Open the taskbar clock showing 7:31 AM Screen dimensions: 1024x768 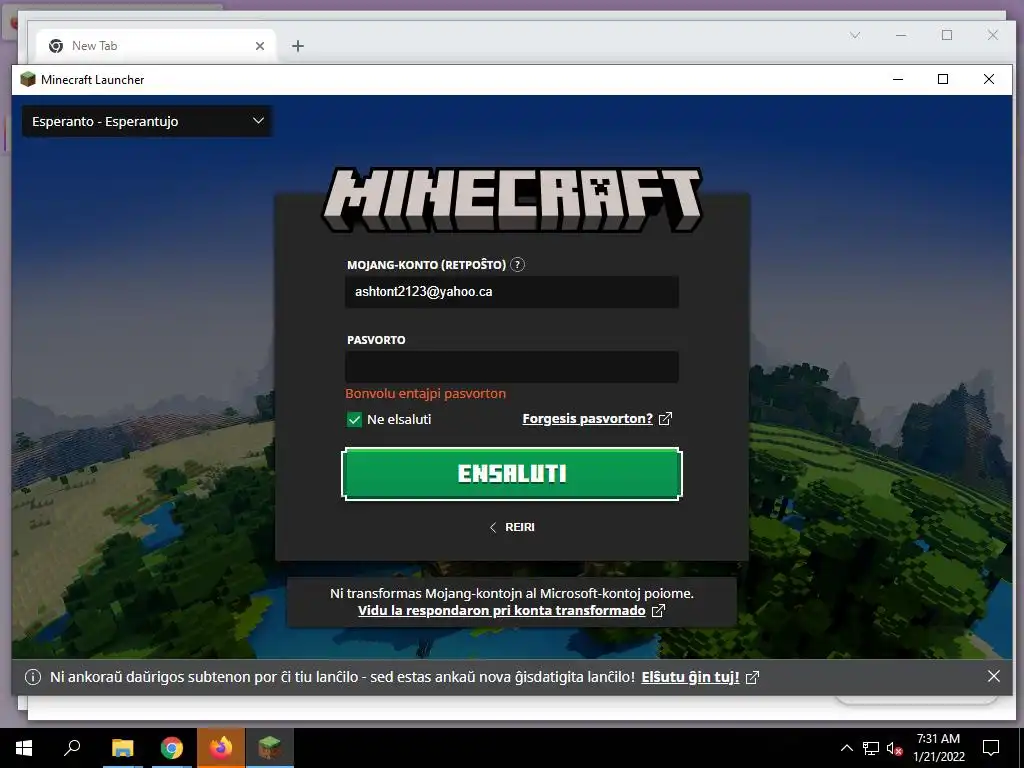tap(938, 748)
